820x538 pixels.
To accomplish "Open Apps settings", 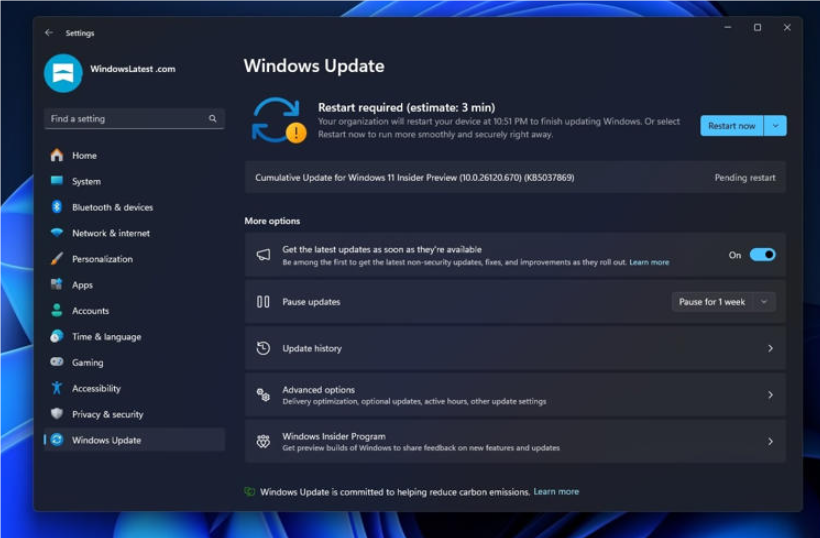I will click(x=135, y=285).
